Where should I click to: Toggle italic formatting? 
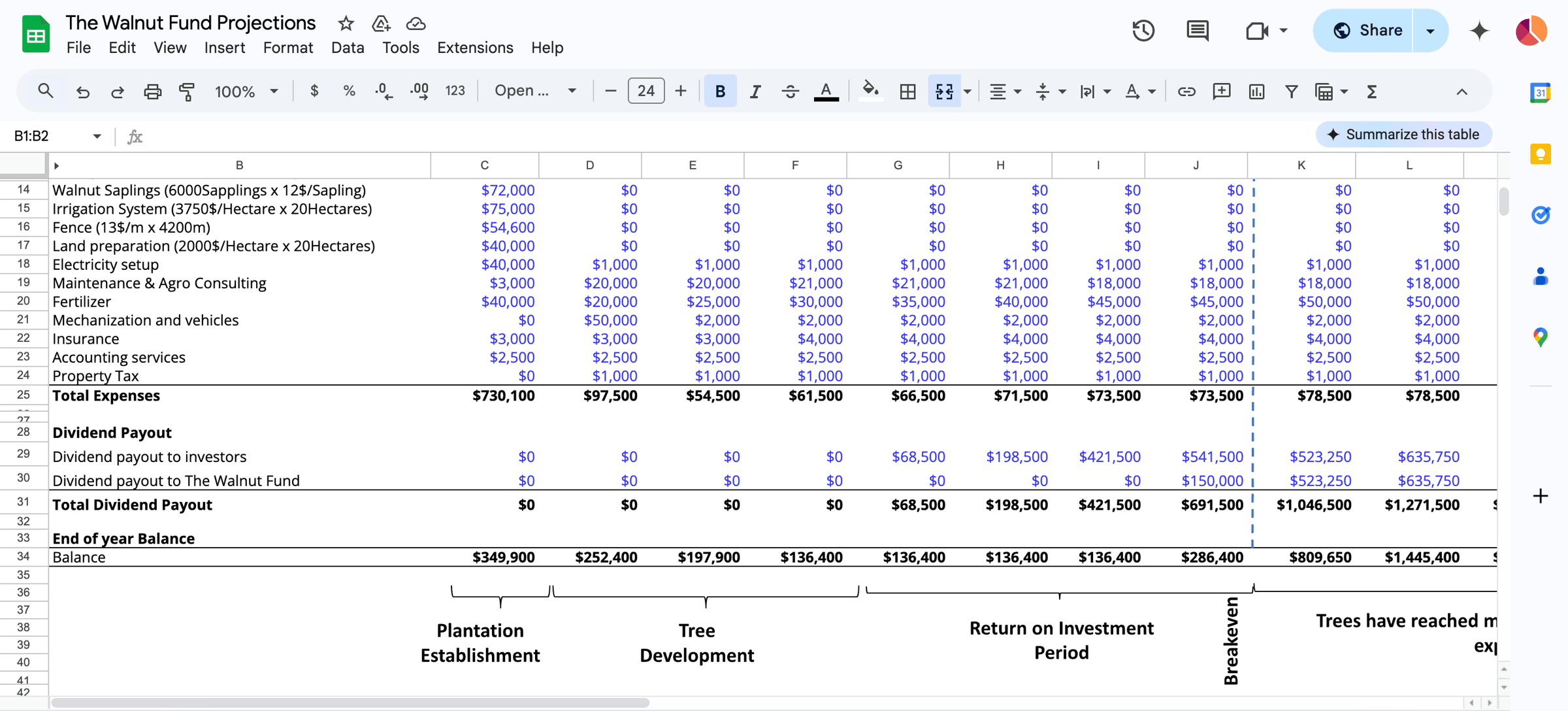755,91
